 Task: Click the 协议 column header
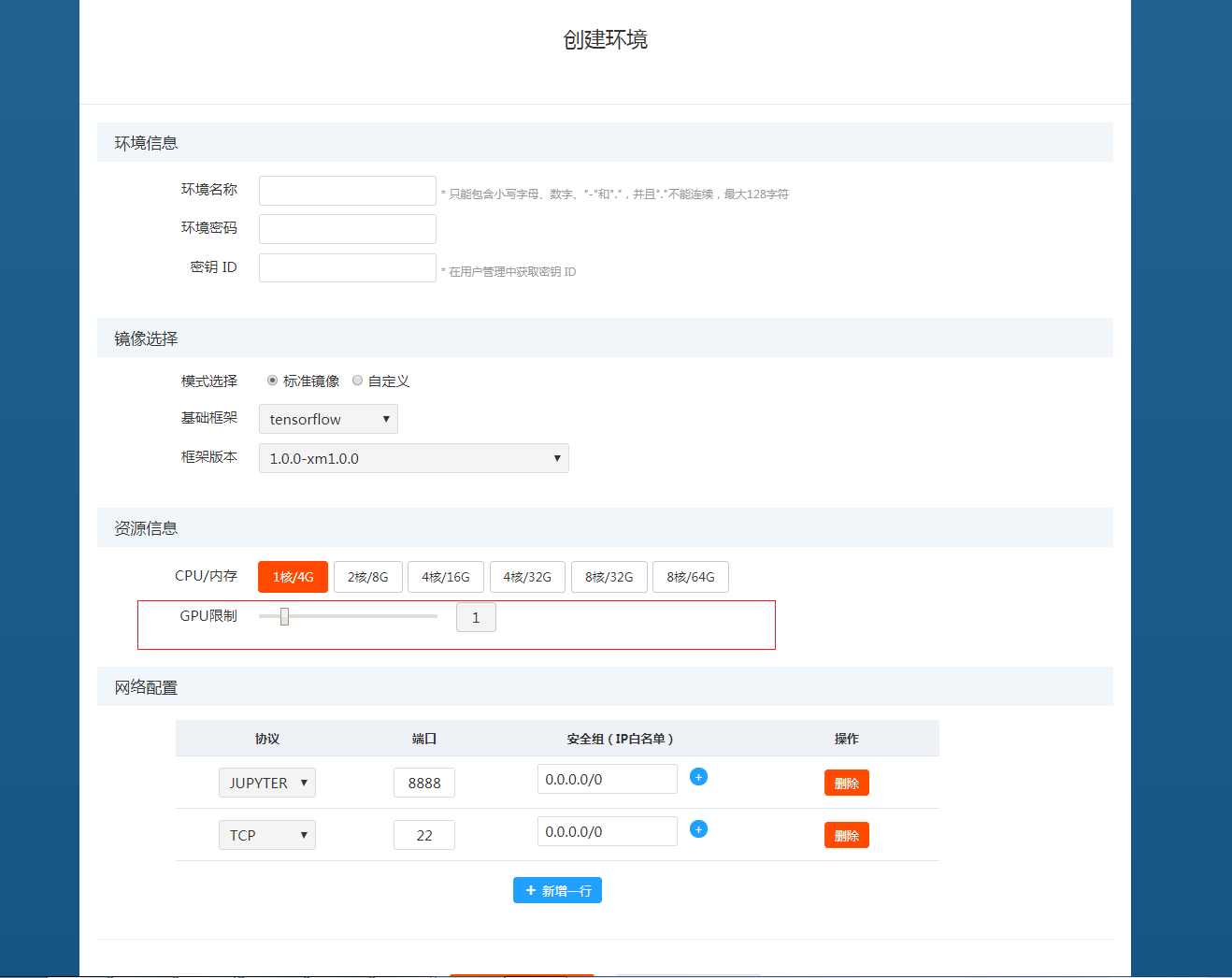(x=267, y=739)
